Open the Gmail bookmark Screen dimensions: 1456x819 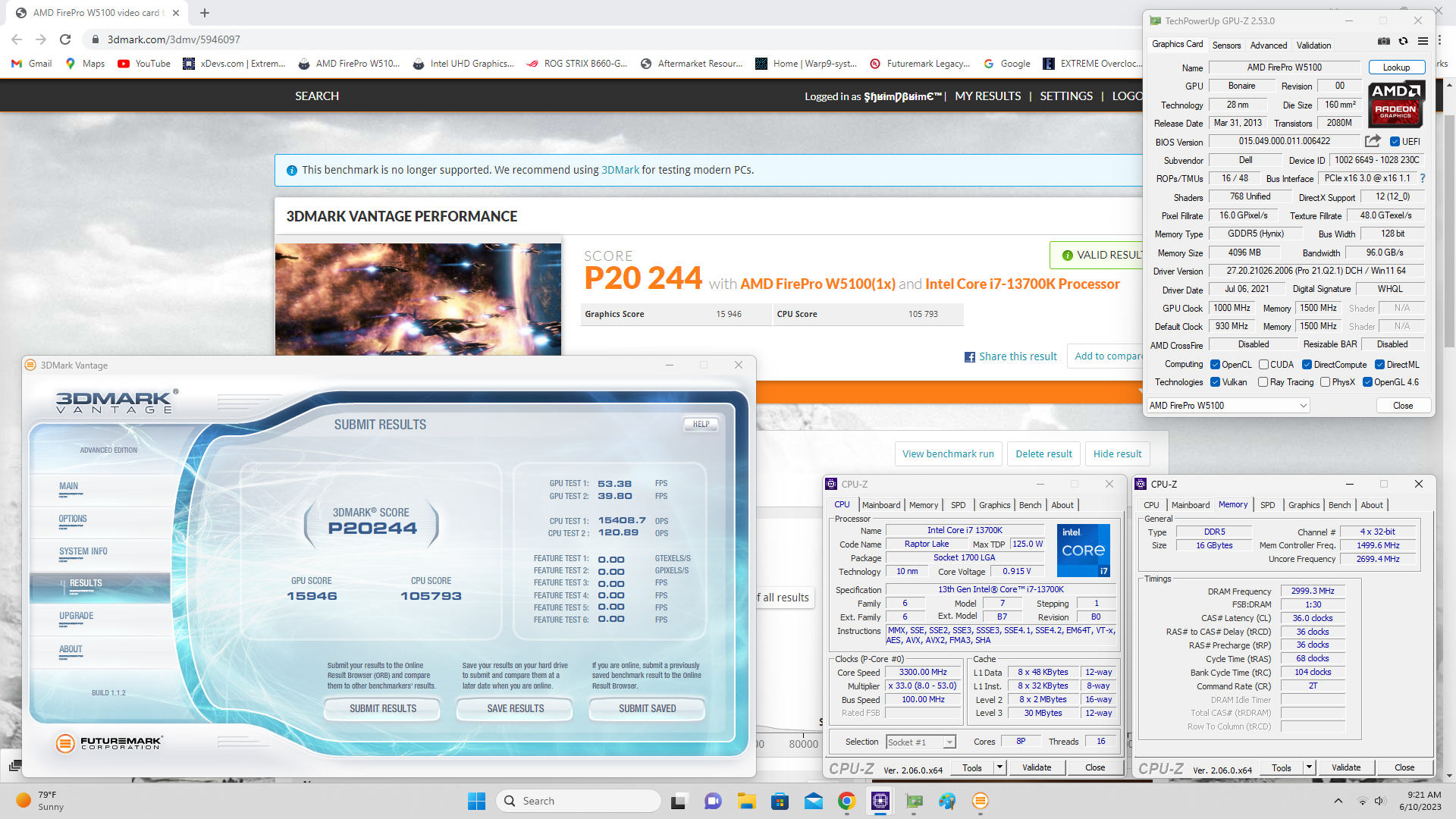click(32, 64)
